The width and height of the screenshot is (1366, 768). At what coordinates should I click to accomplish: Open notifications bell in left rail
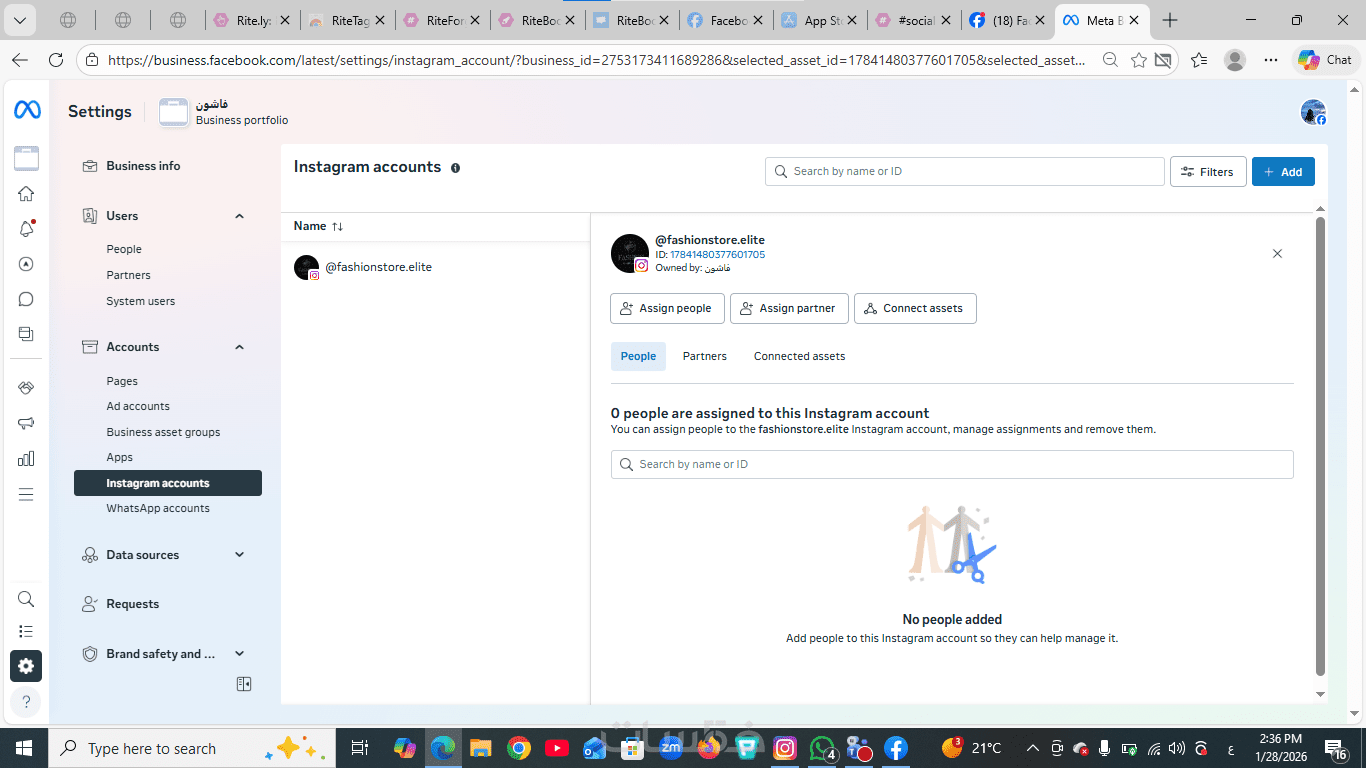pos(27,229)
